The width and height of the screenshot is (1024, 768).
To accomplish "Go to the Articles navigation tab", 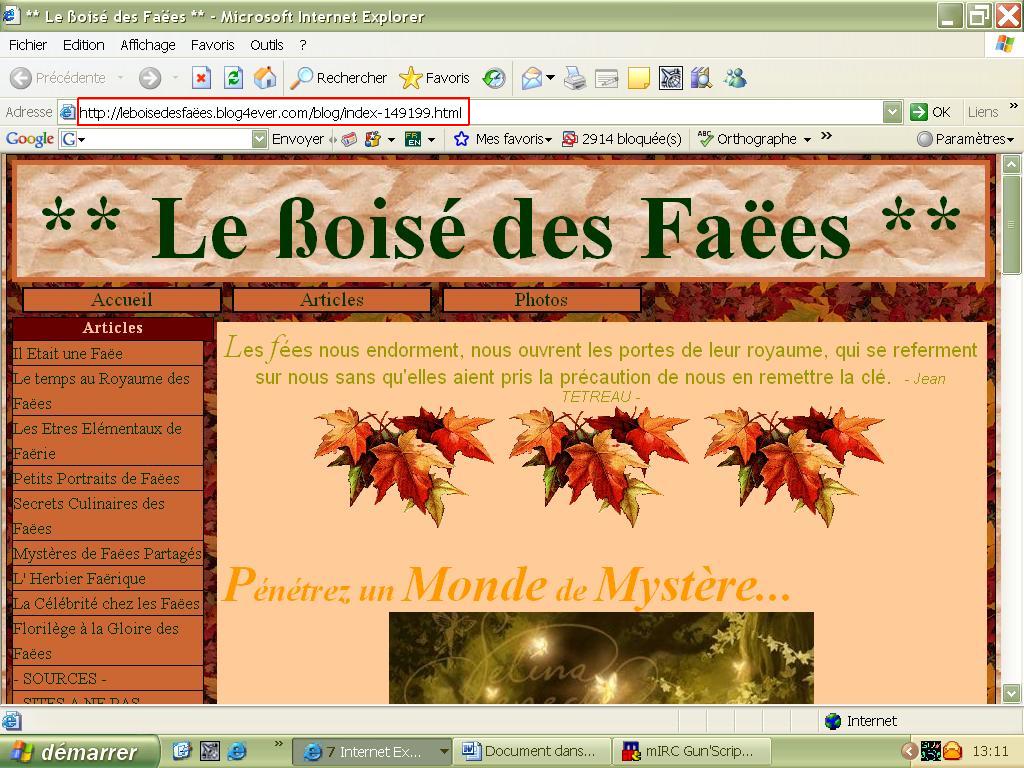I will (332, 300).
